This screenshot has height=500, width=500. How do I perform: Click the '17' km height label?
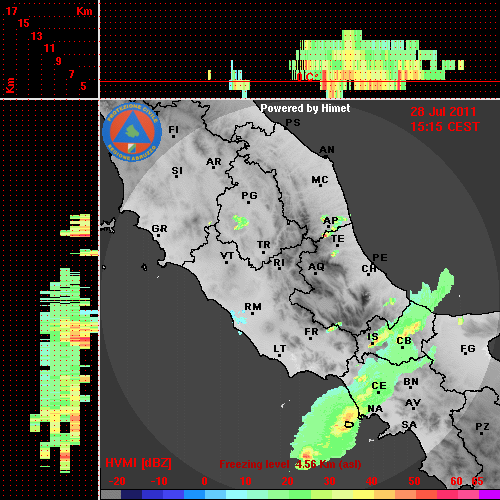[x=11, y=11]
